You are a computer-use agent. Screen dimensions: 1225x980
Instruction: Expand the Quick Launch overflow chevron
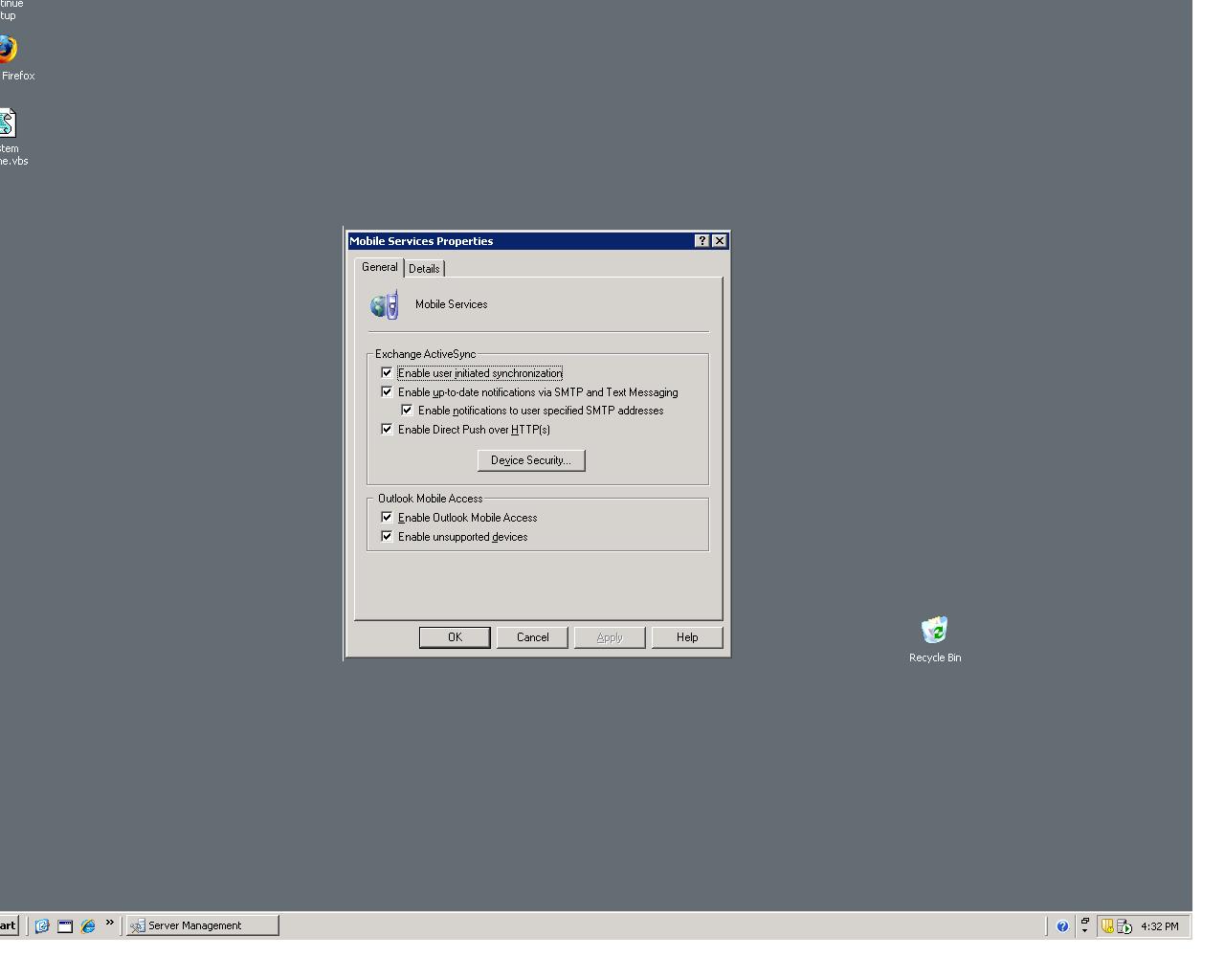point(109,924)
